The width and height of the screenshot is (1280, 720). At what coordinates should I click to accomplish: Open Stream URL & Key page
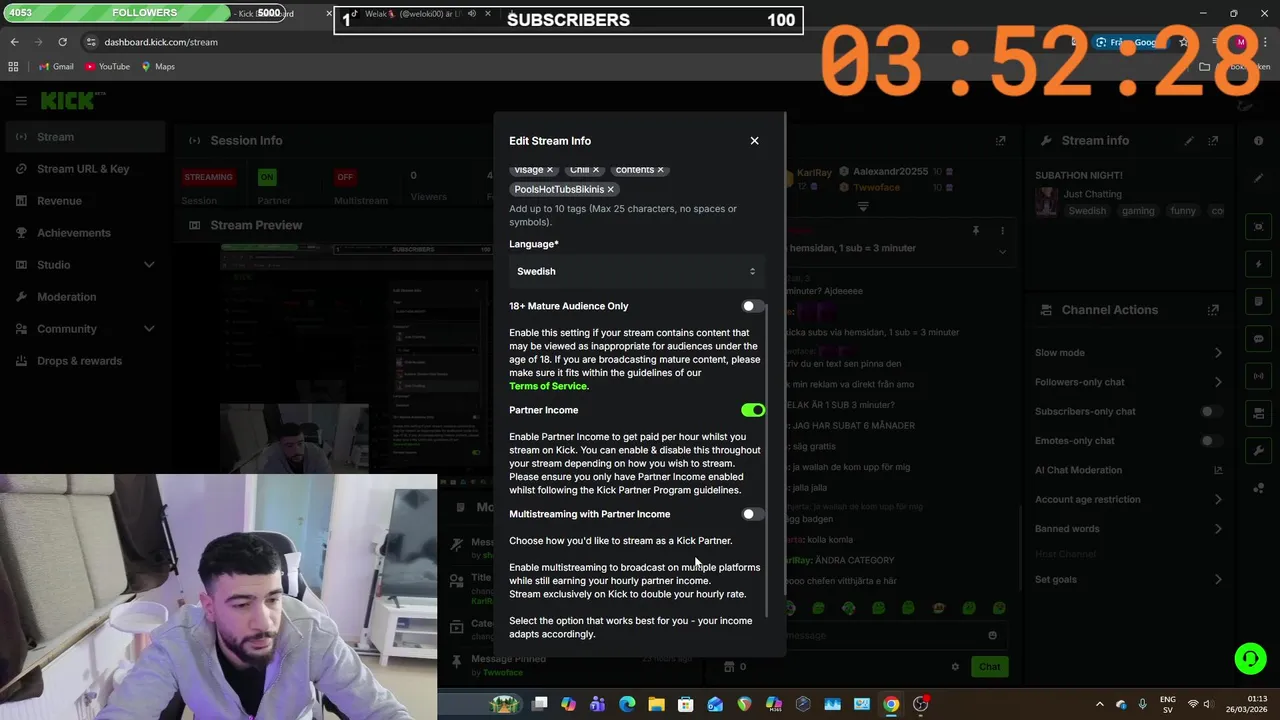point(85,169)
